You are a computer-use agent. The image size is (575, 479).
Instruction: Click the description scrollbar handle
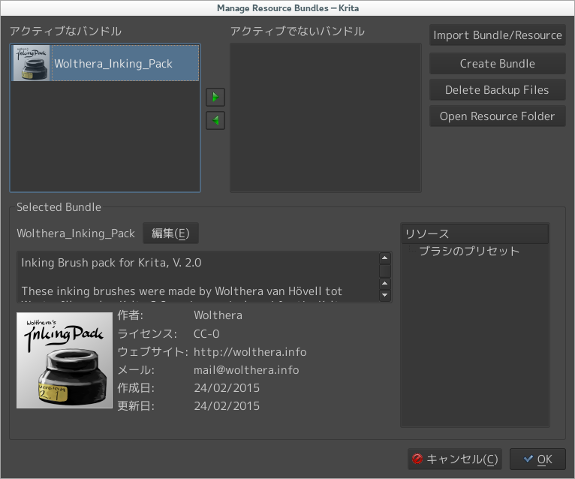pyautogui.click(x=385, y=271)
